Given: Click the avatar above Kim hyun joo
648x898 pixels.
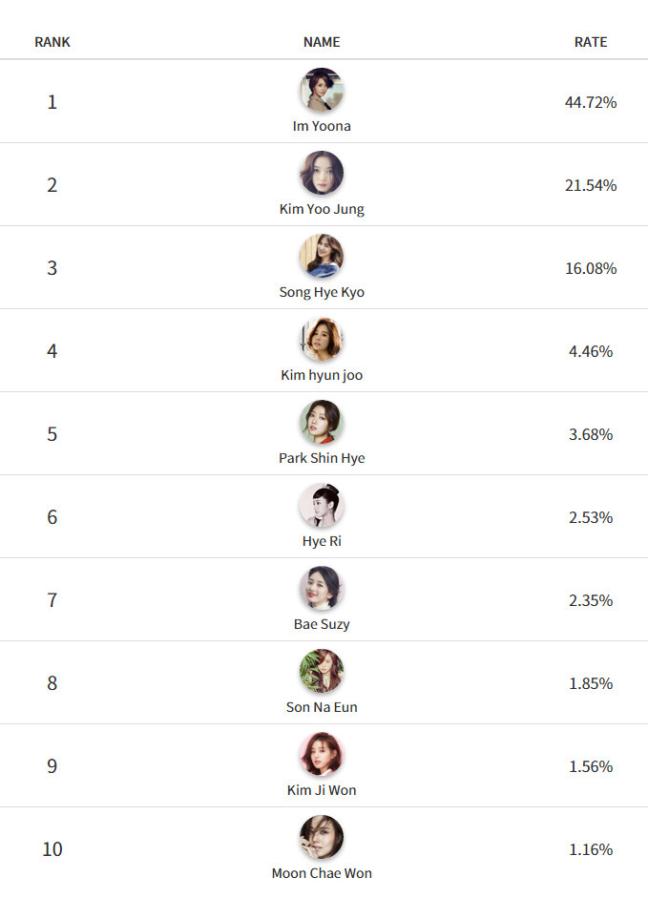Looking at the screenshot, I should (x=321, y=340).
